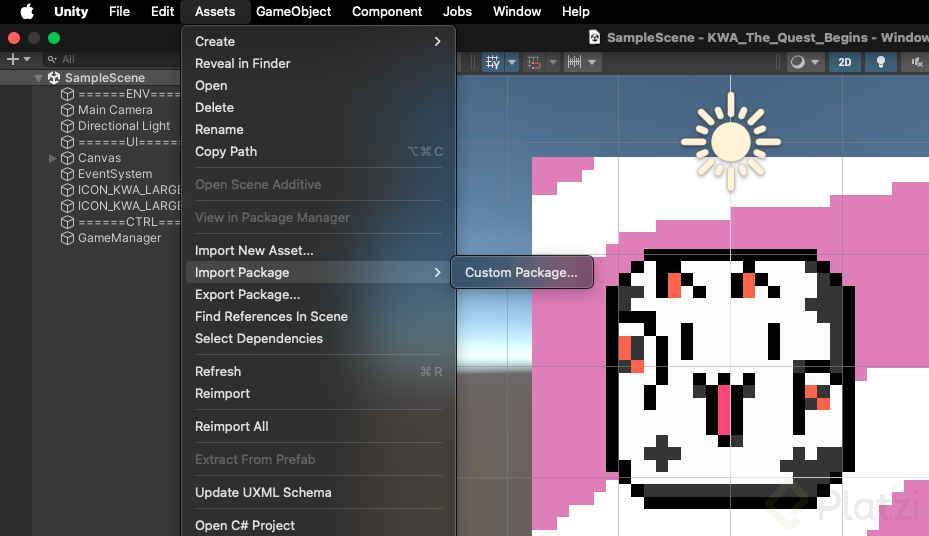Choose Export Package...
Screen dimensions: 929x536
(318, 294)
